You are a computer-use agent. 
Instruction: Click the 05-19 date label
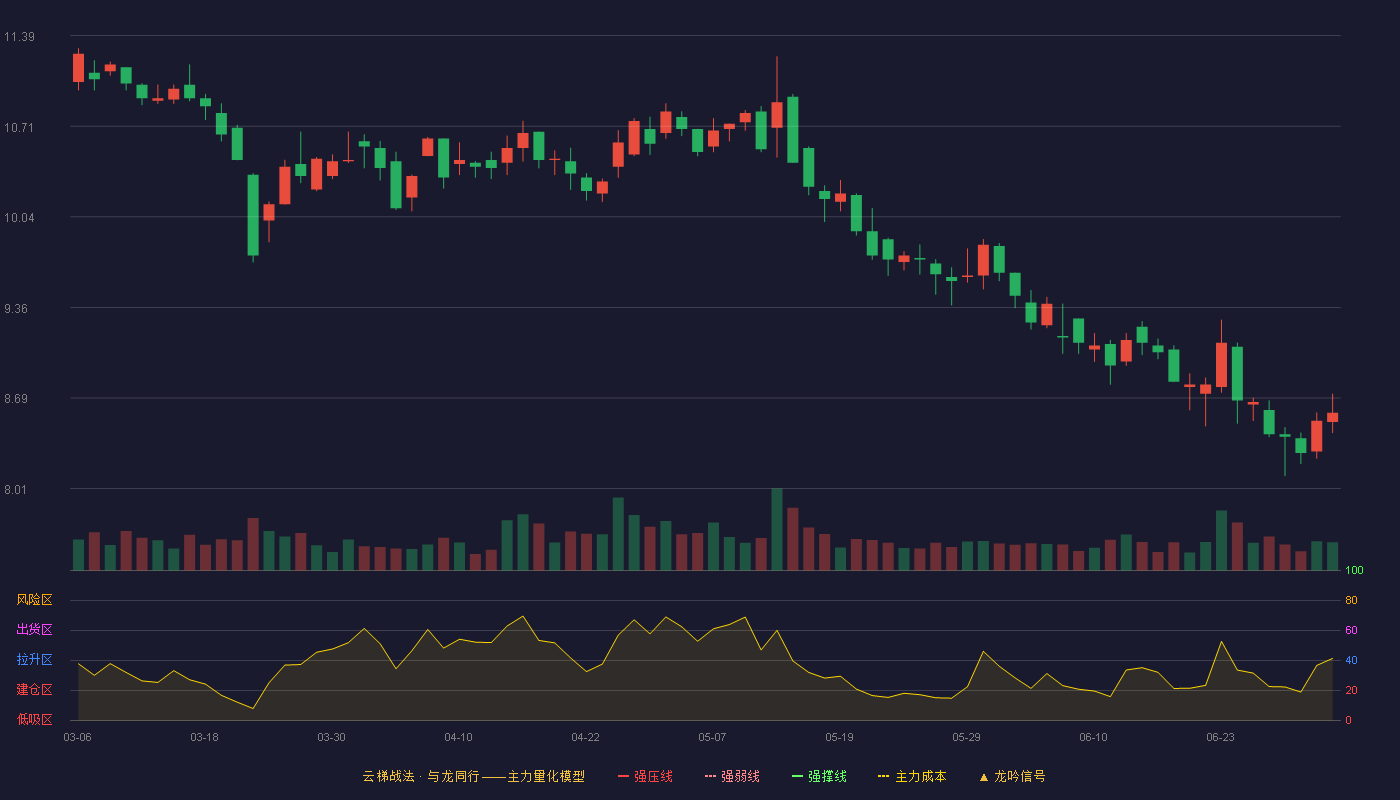pos(839,737)
